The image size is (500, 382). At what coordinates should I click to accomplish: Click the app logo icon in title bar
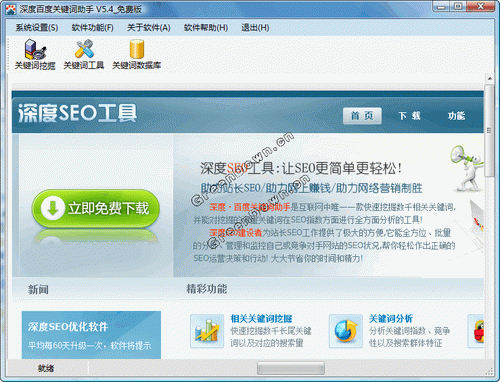pyautogui.click(x=11, y=9)
